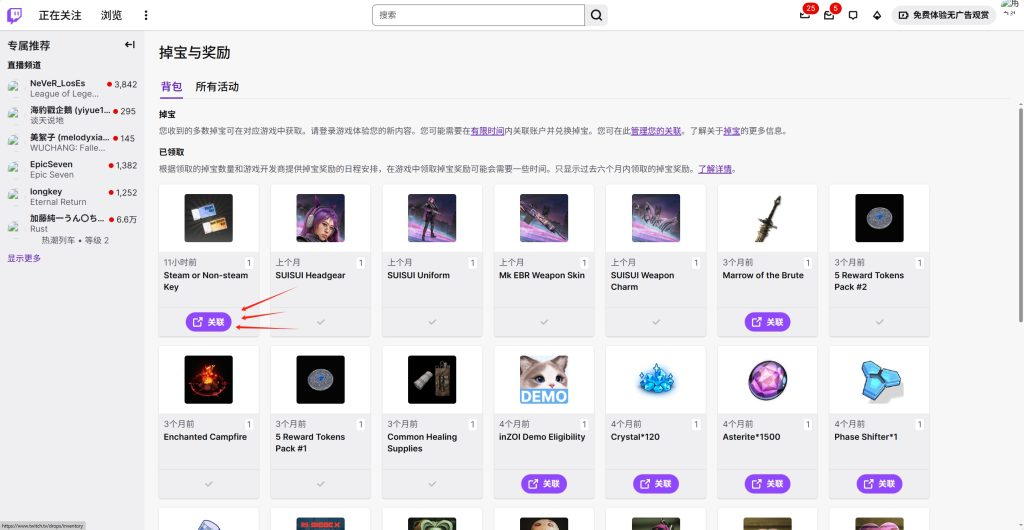Image resolution: width=1024 pixels, height=530 pixels.
Task: Open 海豹戳企鹅 channel in sidebar
Action: point(72,115)
